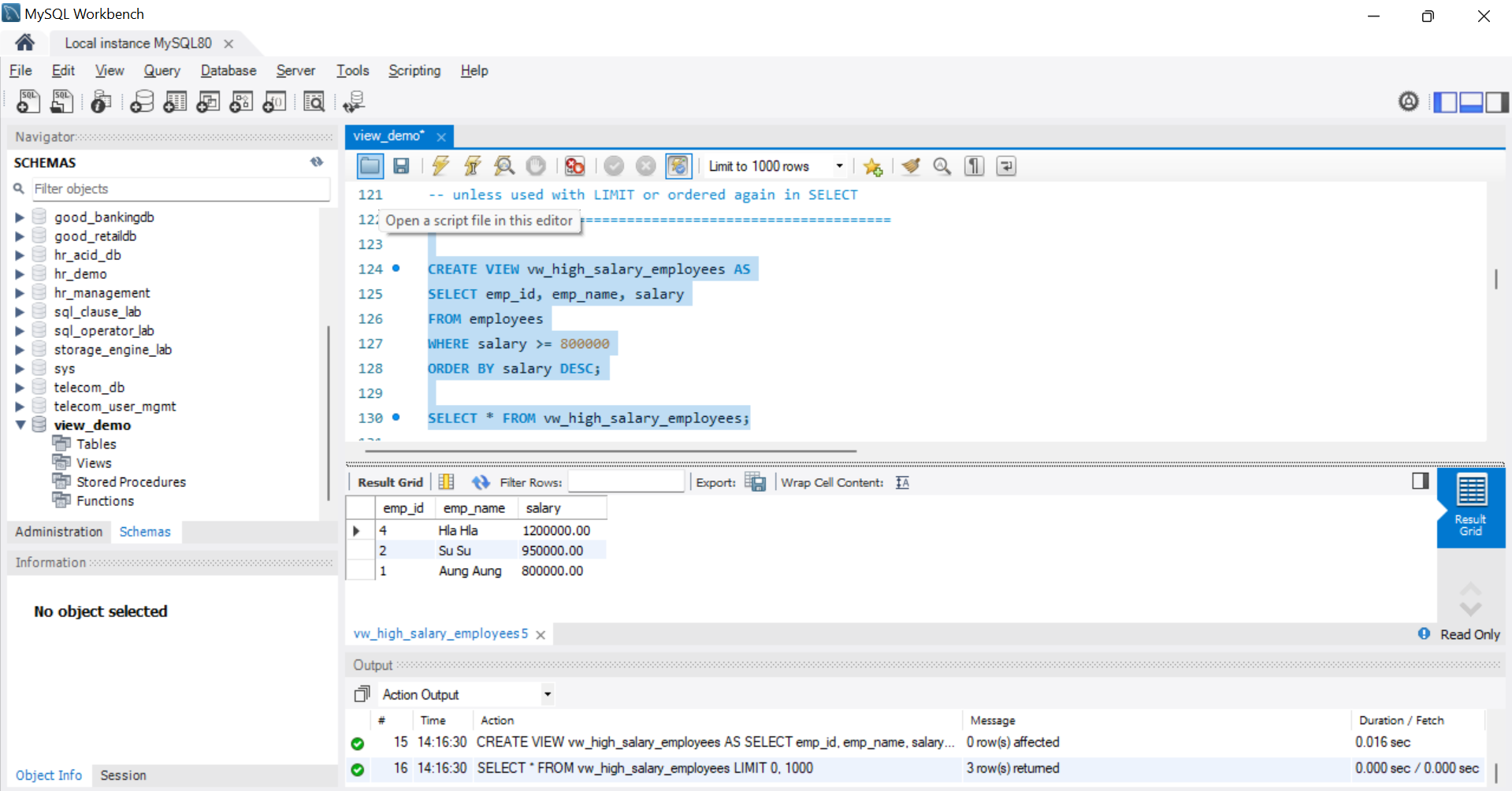
Task: Collapse the view_demo schema
Action: point(20,425)
